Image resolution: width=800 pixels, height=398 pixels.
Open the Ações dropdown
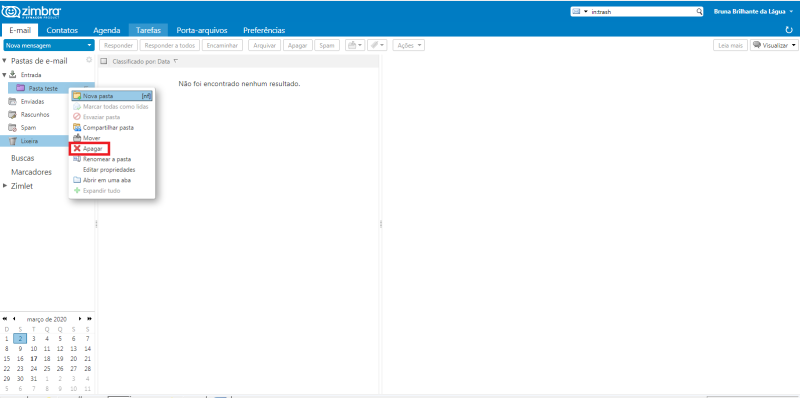(409, 45)
